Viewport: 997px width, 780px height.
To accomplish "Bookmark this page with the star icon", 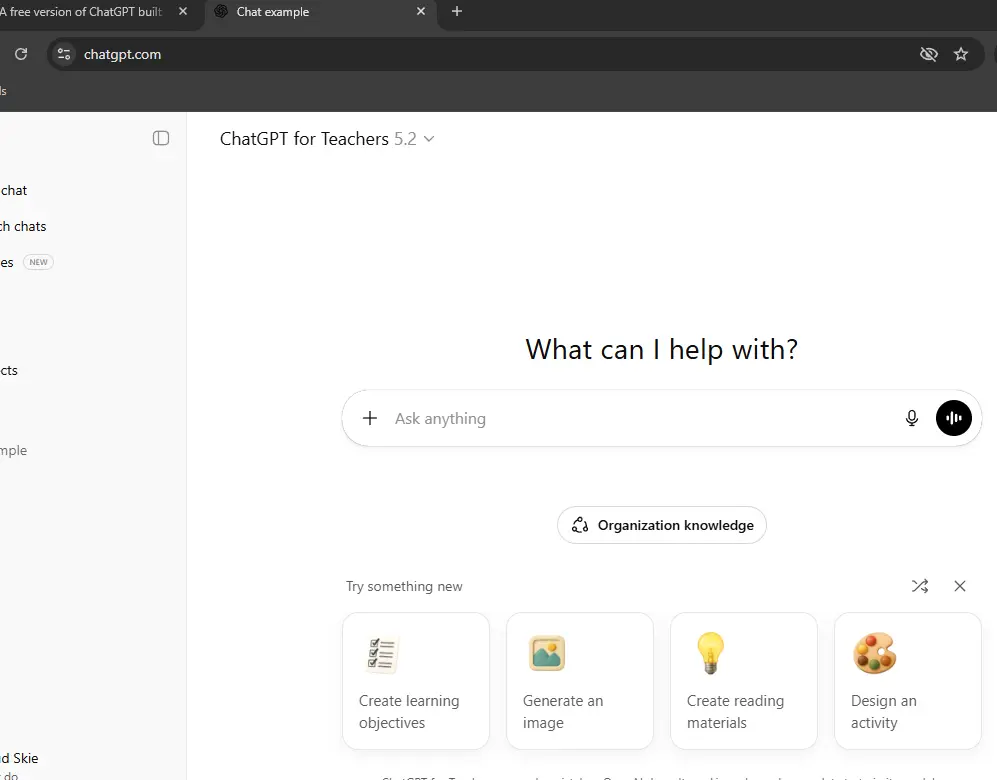I will click(961, 54).
